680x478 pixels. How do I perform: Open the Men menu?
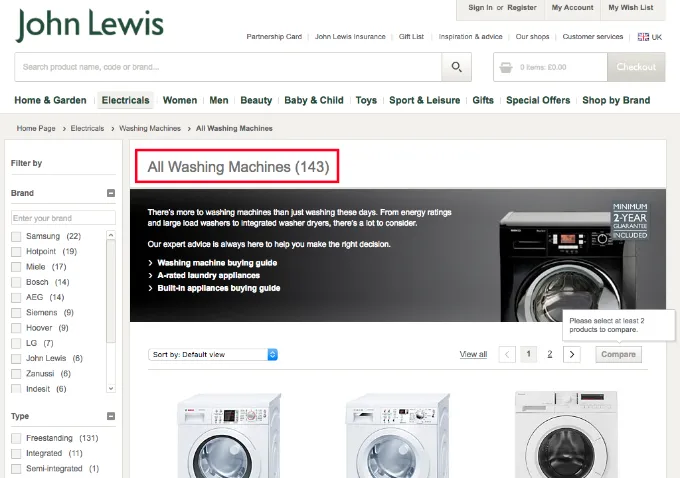click(x=219, y=100)
